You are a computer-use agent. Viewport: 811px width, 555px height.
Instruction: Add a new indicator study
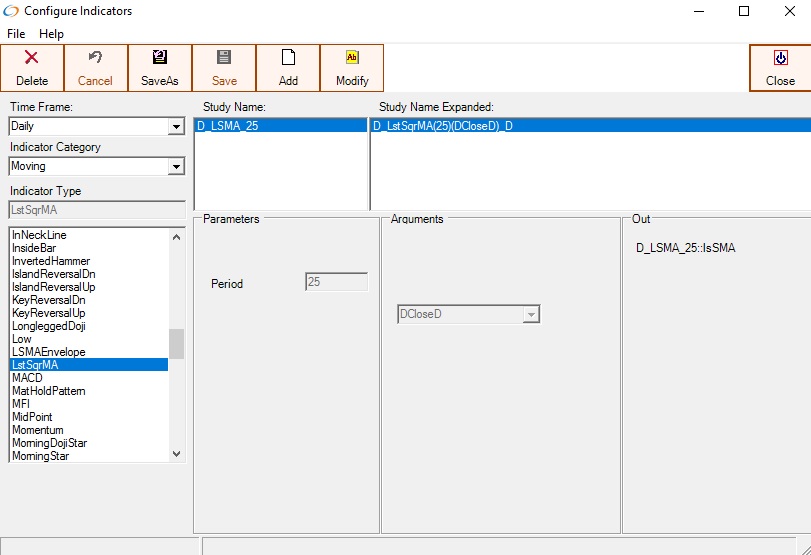(288, 68)
